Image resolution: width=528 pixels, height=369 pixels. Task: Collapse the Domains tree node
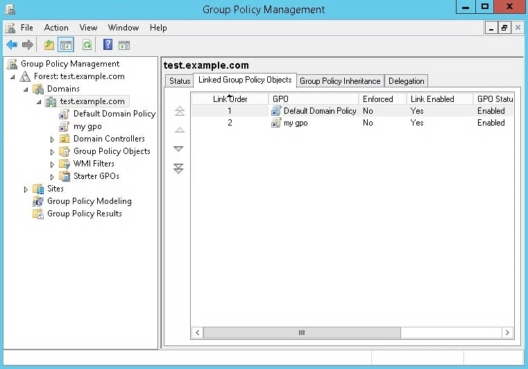pyautogui.click(x=26, y=90)
